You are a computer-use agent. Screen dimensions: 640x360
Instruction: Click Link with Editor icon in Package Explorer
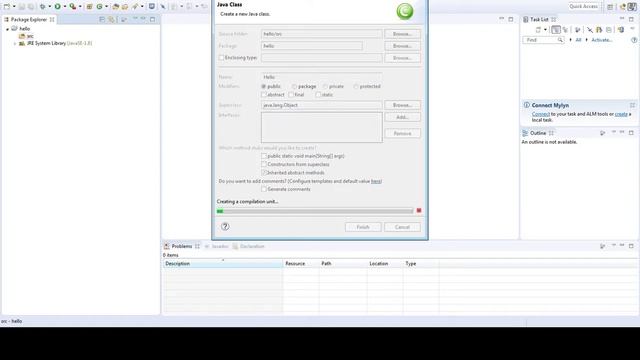[x=111, y=19]
